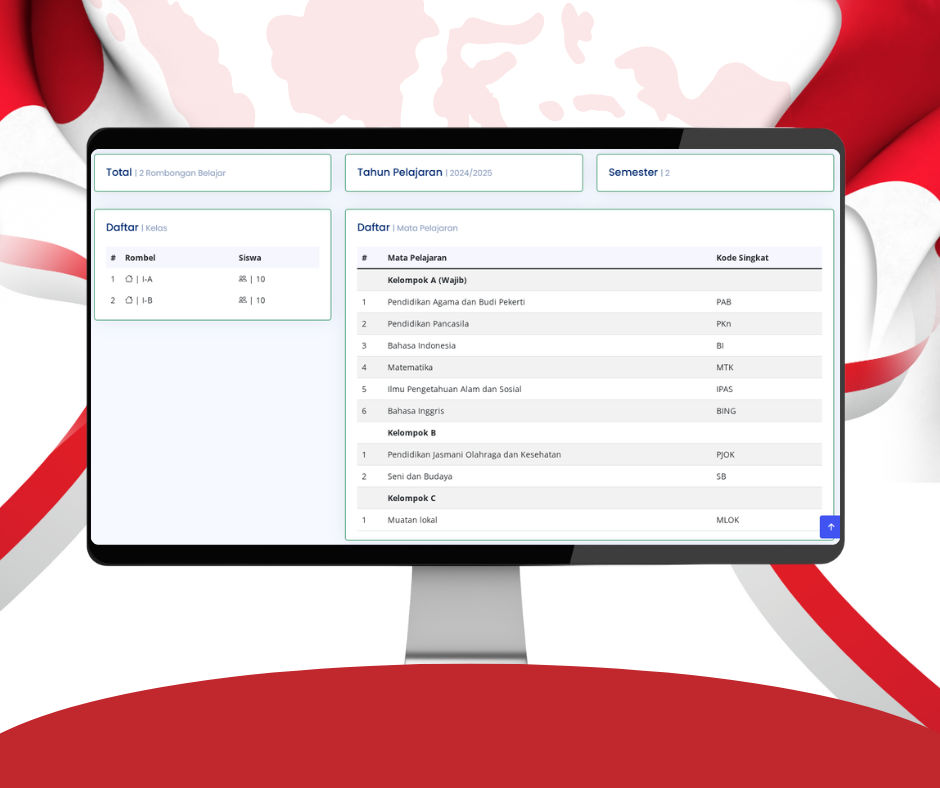Click the Bahasa Inggris subject row
This screenshot has height=788, width=940.
(417, 411)
